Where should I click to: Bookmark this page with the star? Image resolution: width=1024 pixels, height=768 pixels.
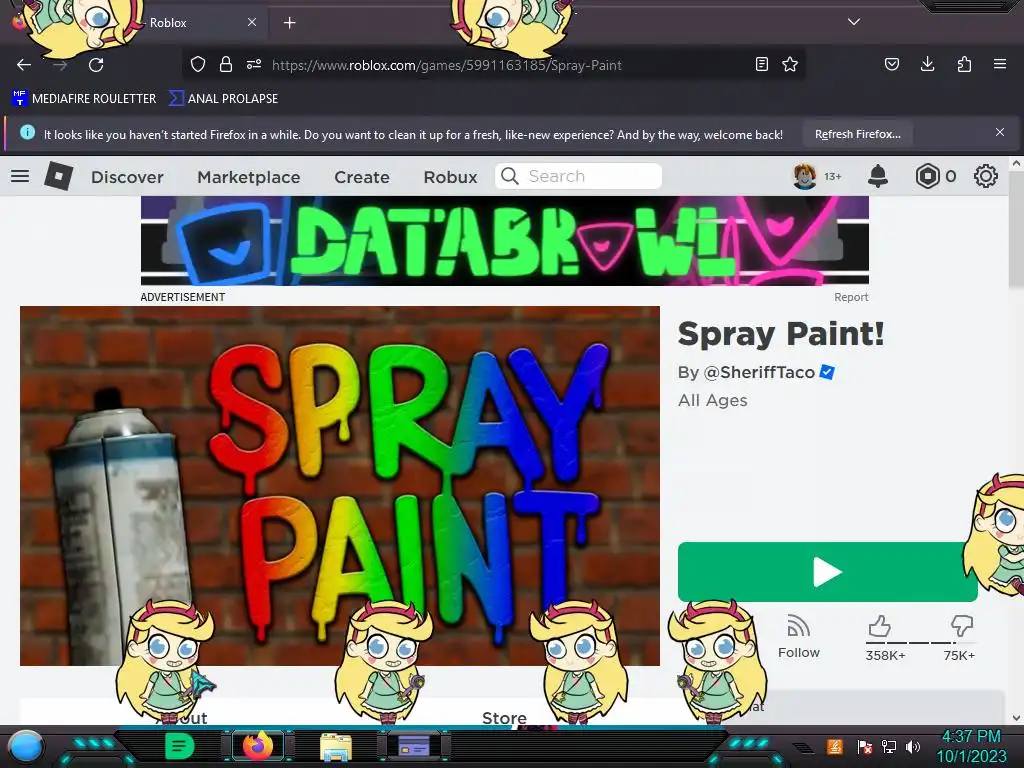pos(790,64)
